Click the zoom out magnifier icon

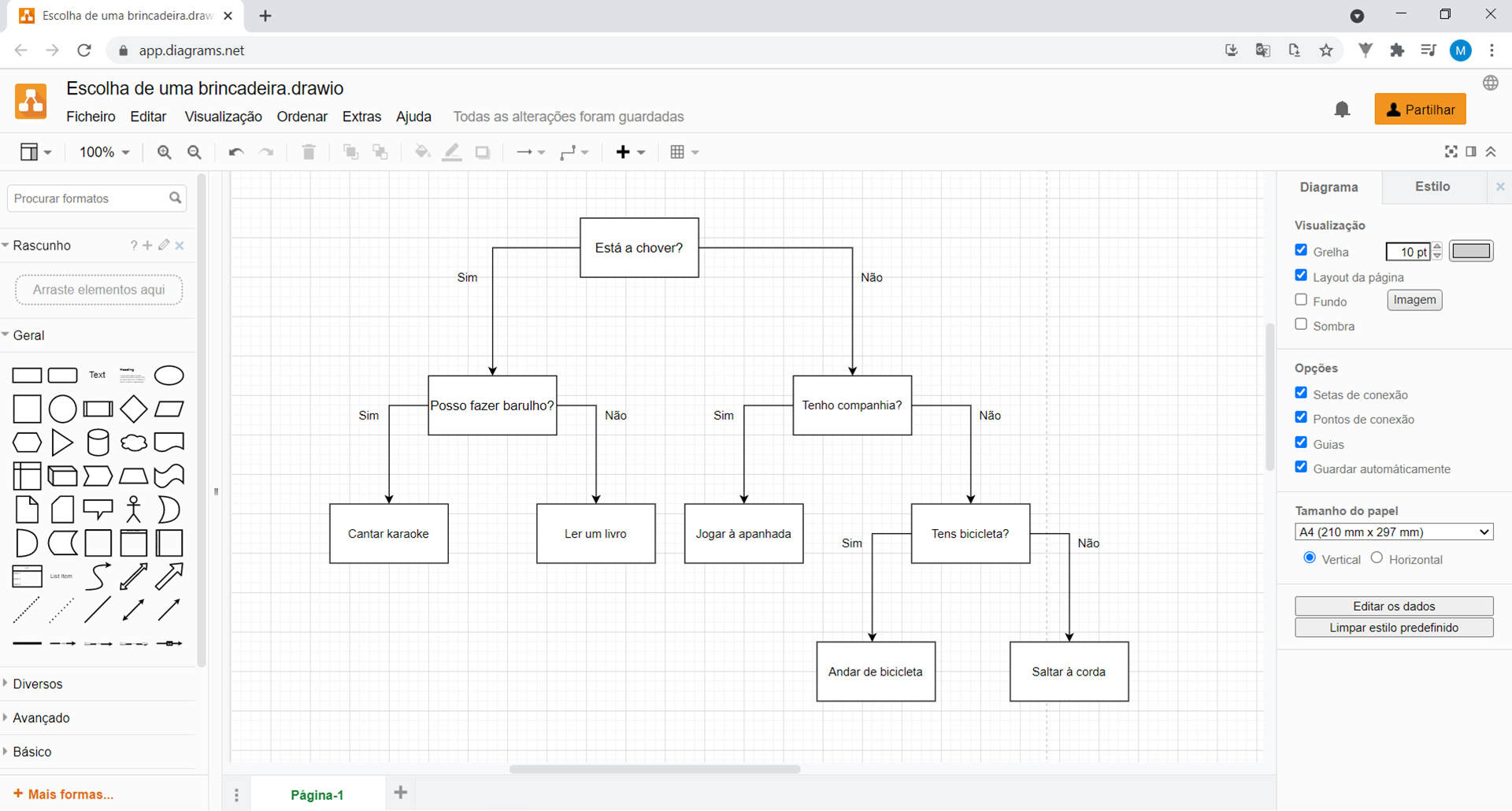[x=195, y=153]
